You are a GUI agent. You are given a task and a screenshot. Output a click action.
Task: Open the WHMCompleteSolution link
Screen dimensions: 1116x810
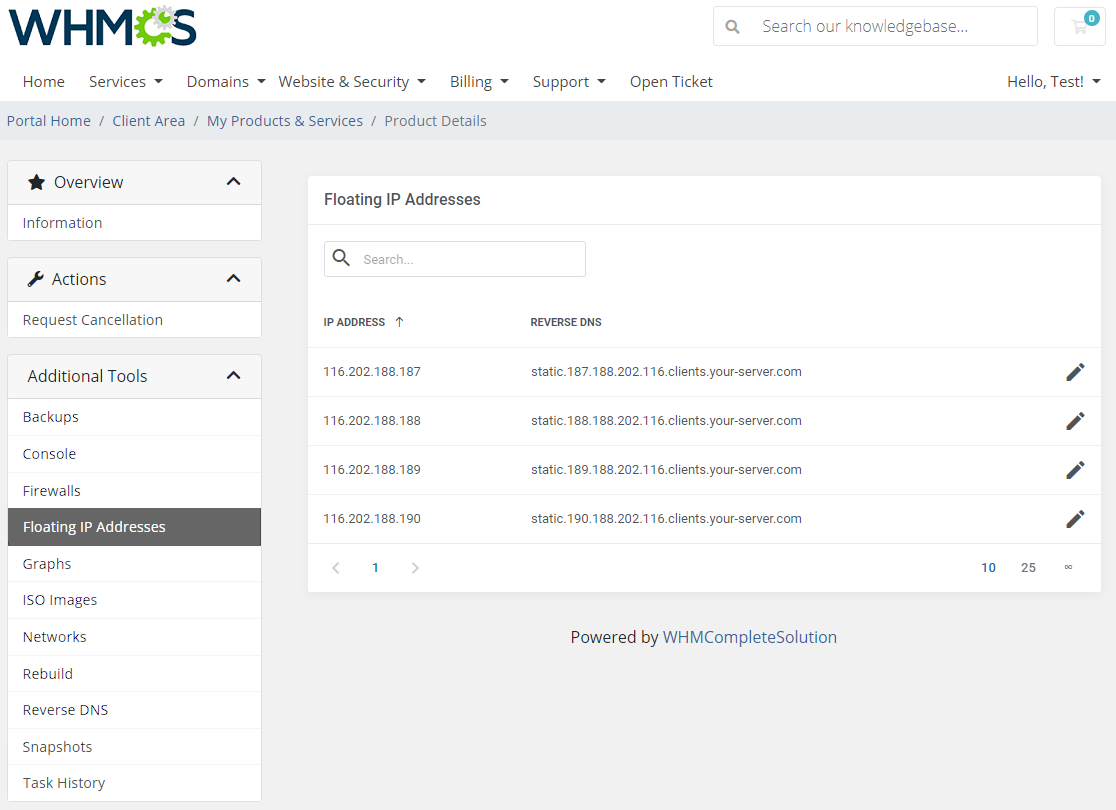click(750, 637)
